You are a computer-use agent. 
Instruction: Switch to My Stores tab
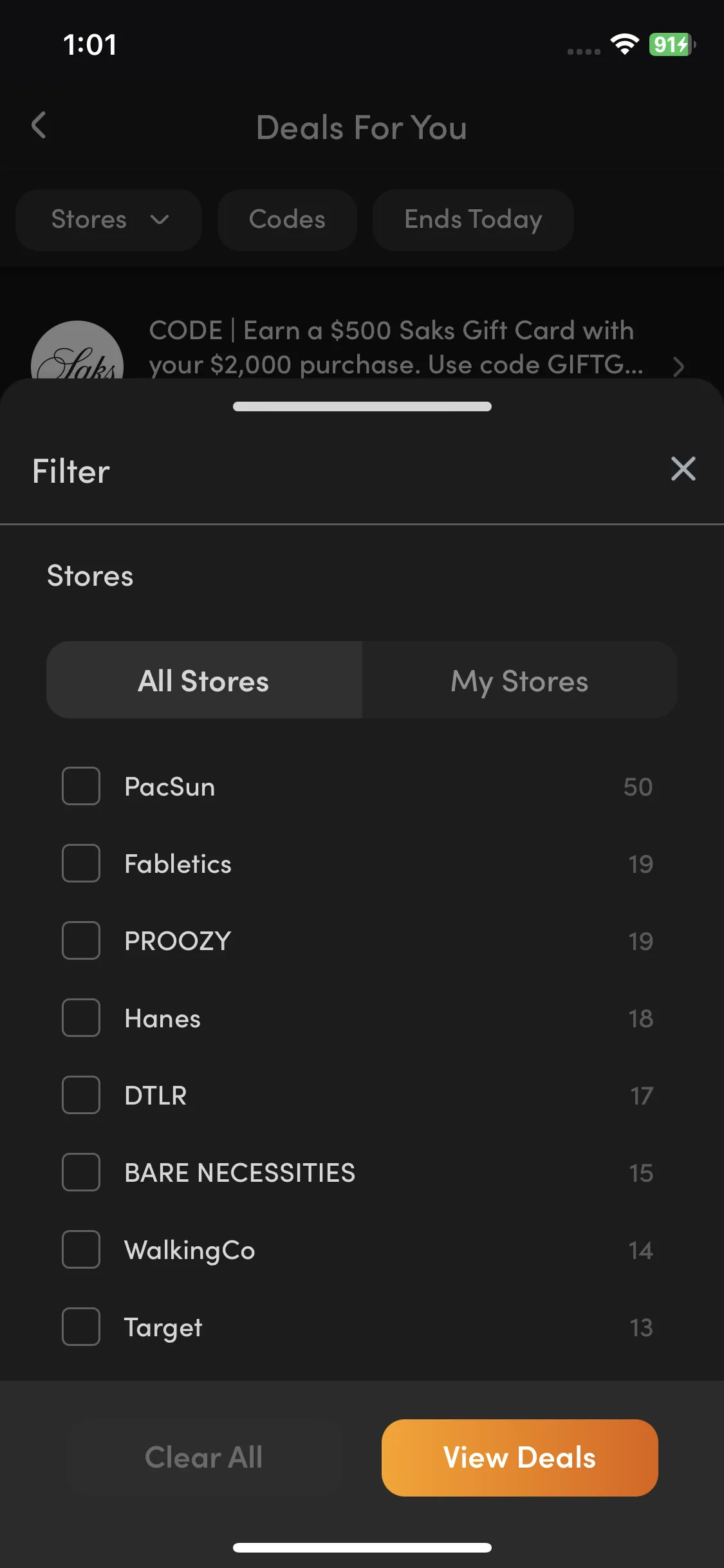point(519,680)
